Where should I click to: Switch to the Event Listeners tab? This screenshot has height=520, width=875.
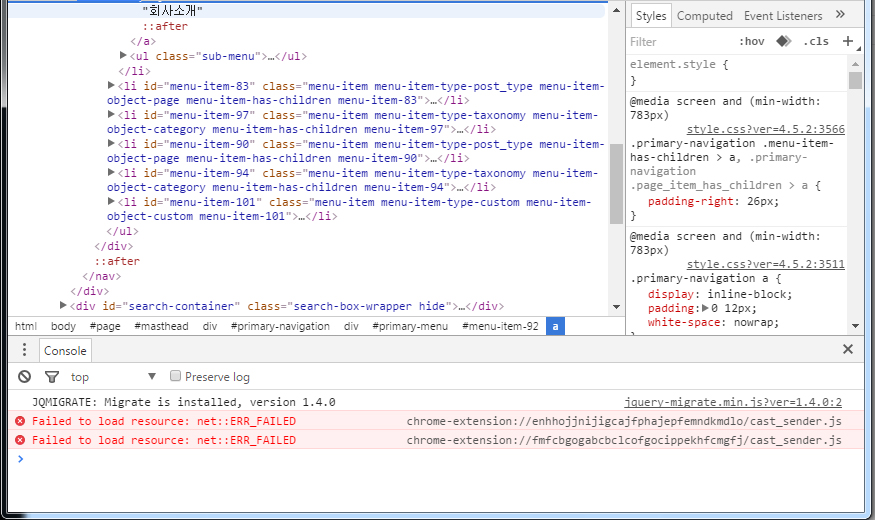tap(783, 16)
